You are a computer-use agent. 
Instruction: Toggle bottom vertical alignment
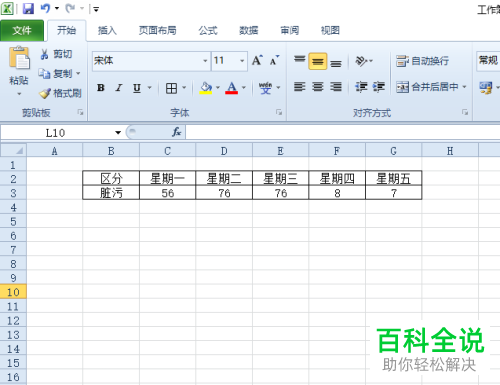tap(336, 62)
